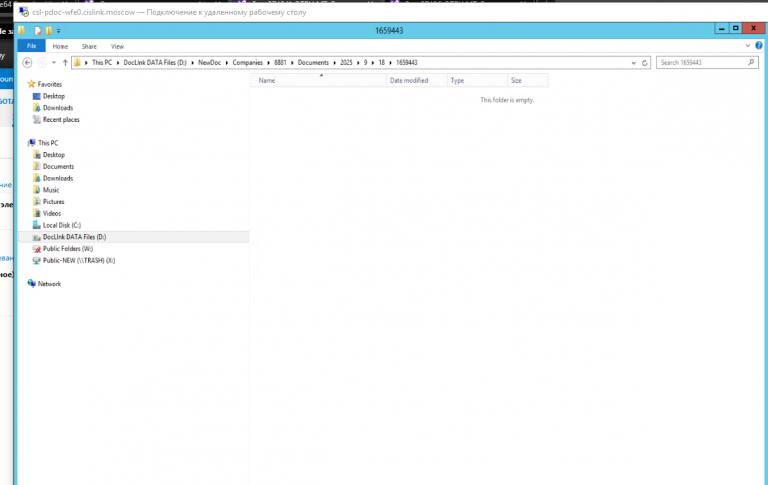768x485 pixels.
Task: Open the File menu
Action: 31,46
